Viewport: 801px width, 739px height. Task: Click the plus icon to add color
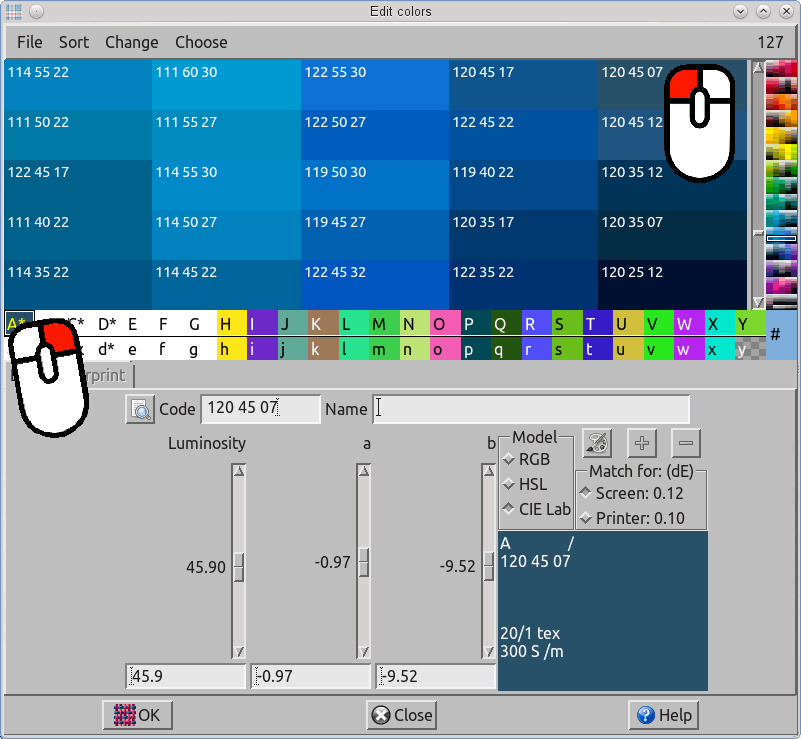point(642,442)
